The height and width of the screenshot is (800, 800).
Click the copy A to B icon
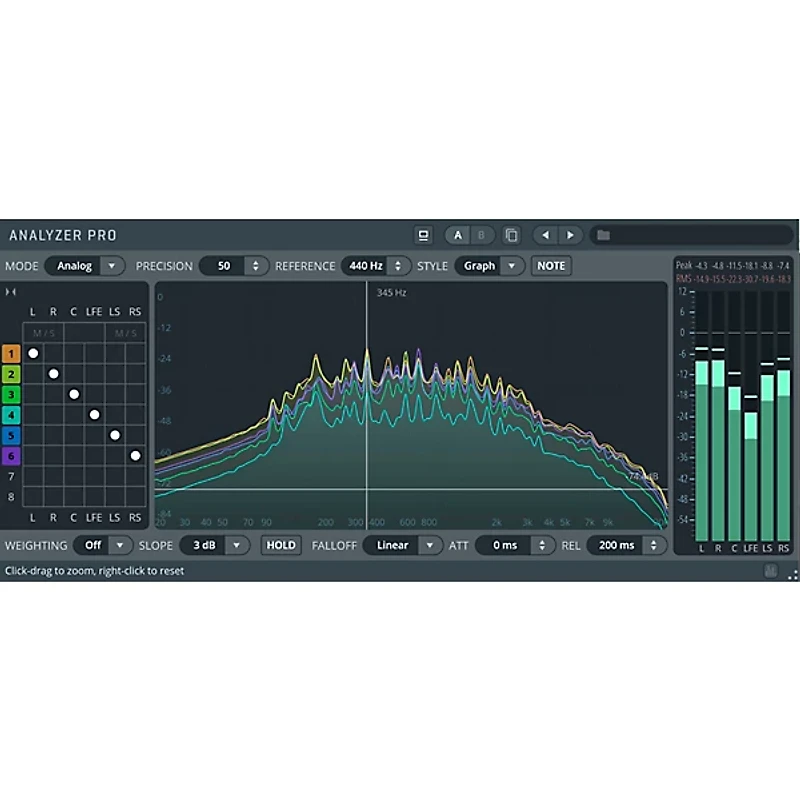click(x=511, y=236)
